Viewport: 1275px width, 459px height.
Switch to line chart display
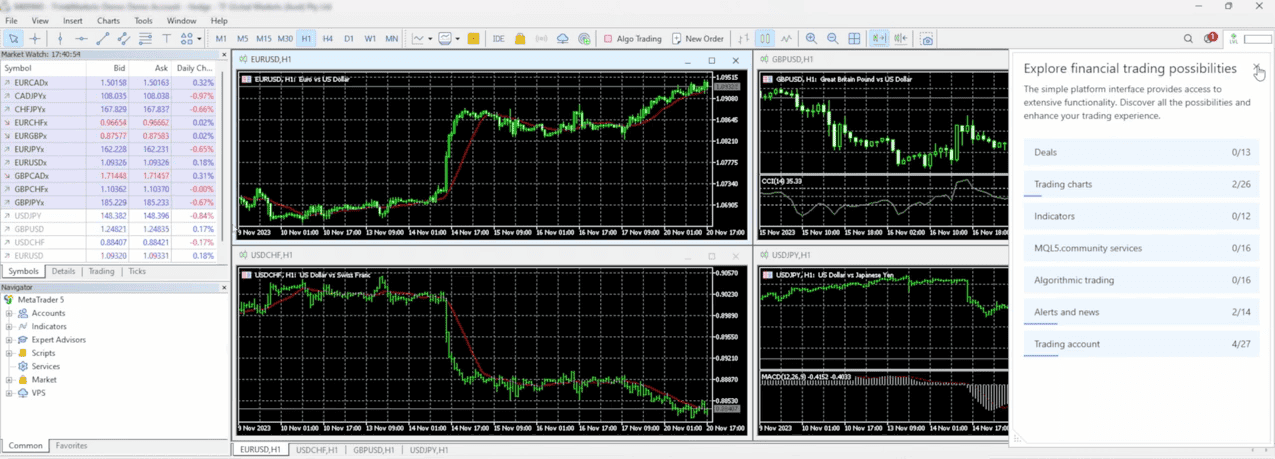tap(786, 39)
